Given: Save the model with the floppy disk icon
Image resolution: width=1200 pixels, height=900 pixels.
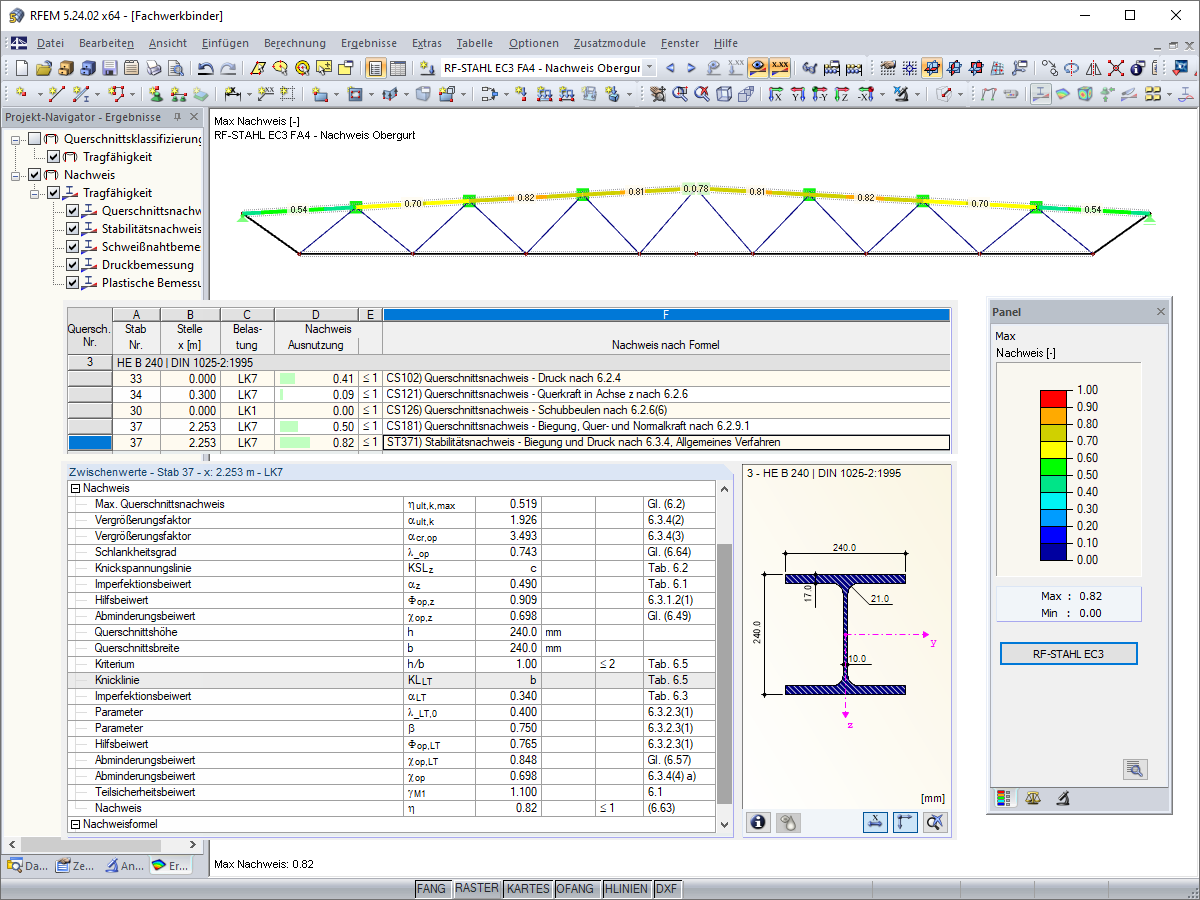Looking at the screenshot, I should click(109, 68).
